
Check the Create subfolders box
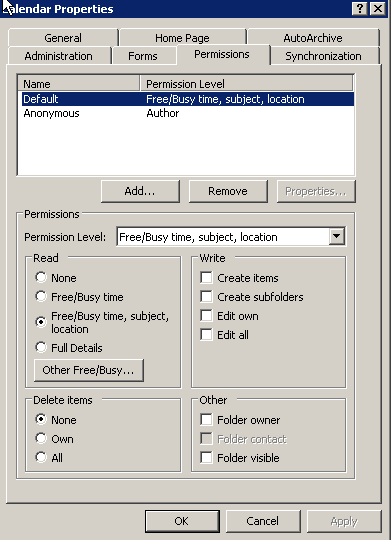[x=206, y=297]
